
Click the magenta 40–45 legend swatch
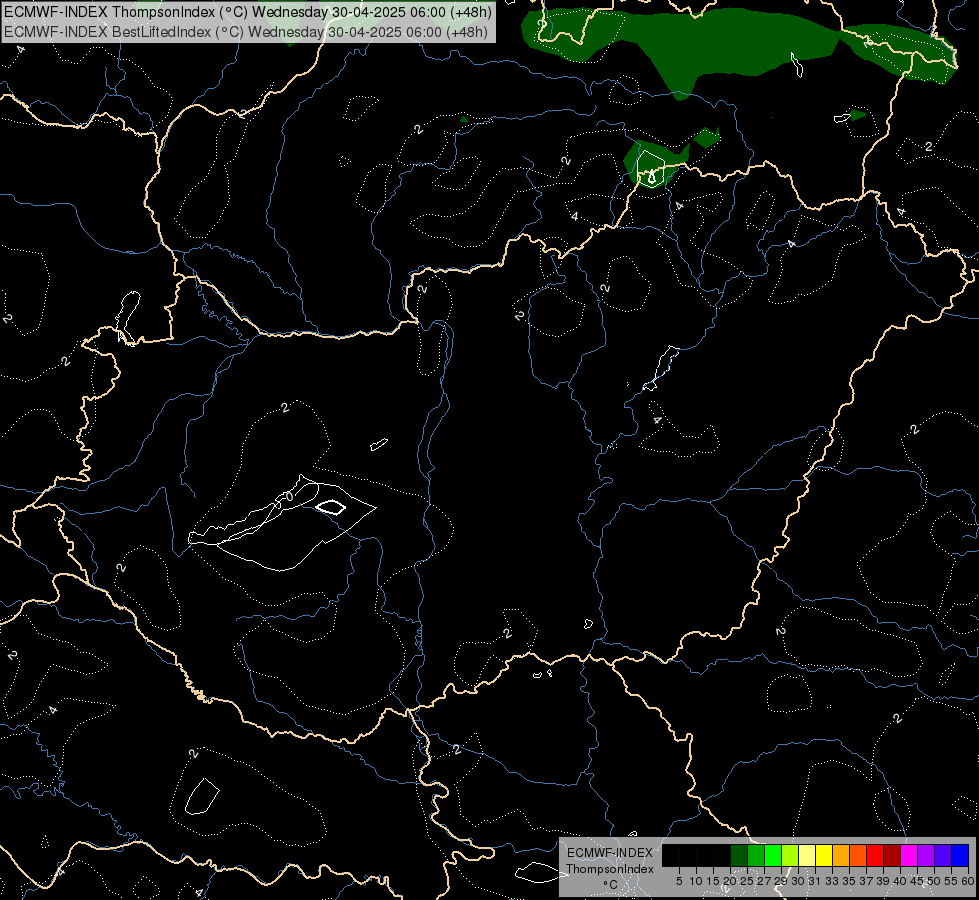coord(909,856)
